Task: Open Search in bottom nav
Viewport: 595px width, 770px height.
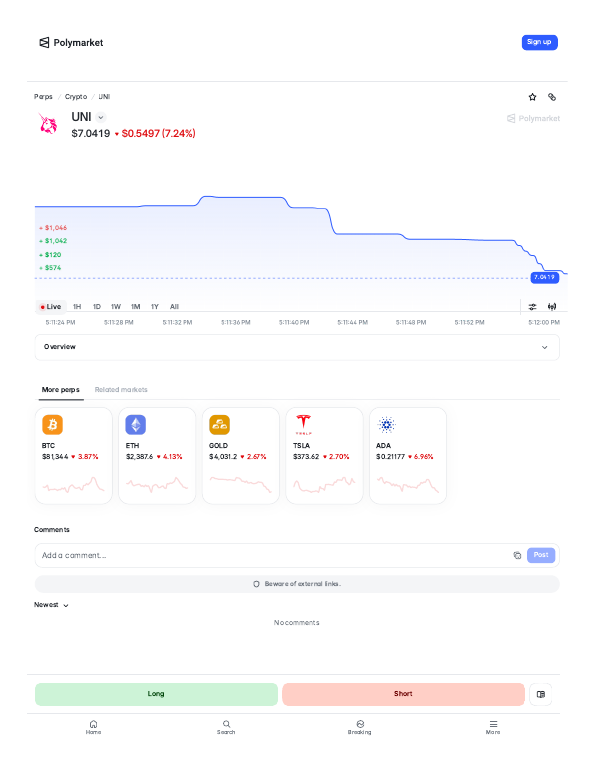Action: click(x=226, y=727)
